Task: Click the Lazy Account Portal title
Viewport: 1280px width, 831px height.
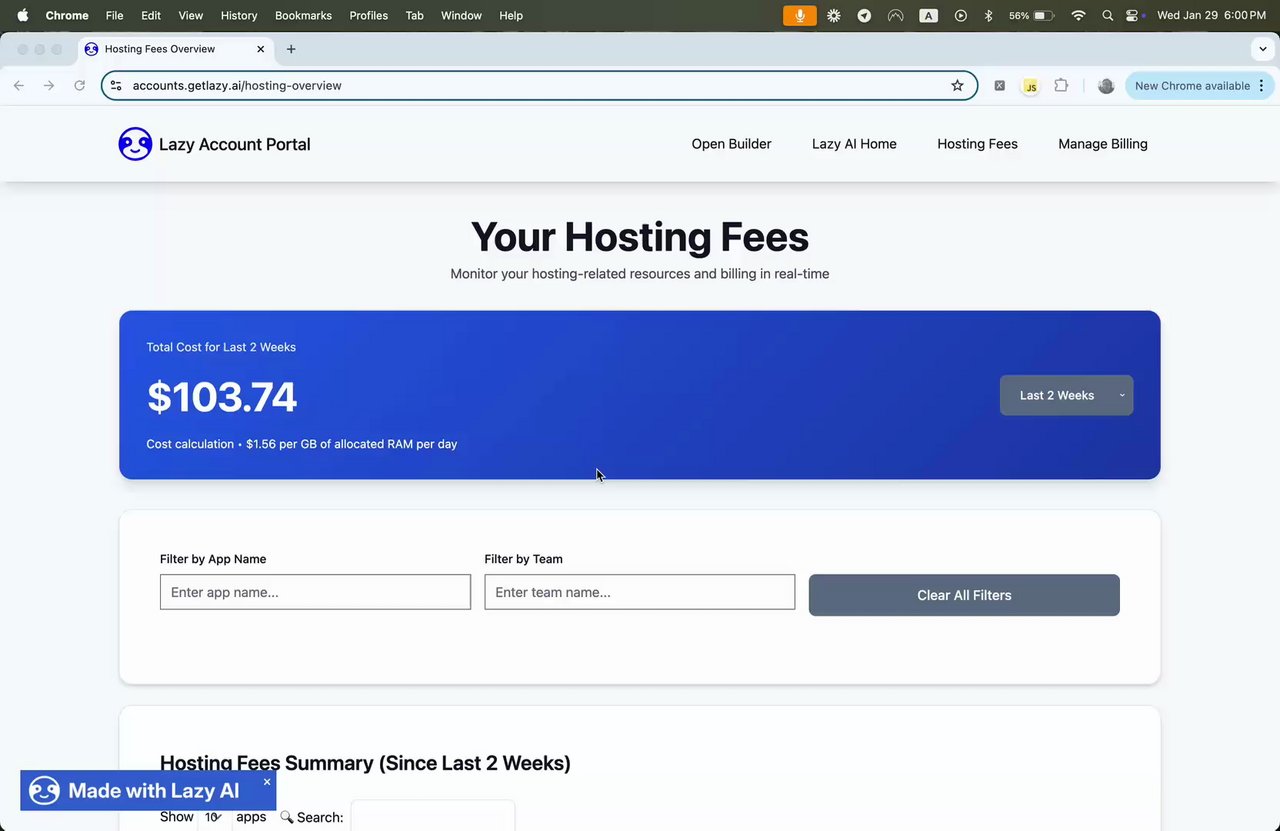Action: click(x=235, y=144)
